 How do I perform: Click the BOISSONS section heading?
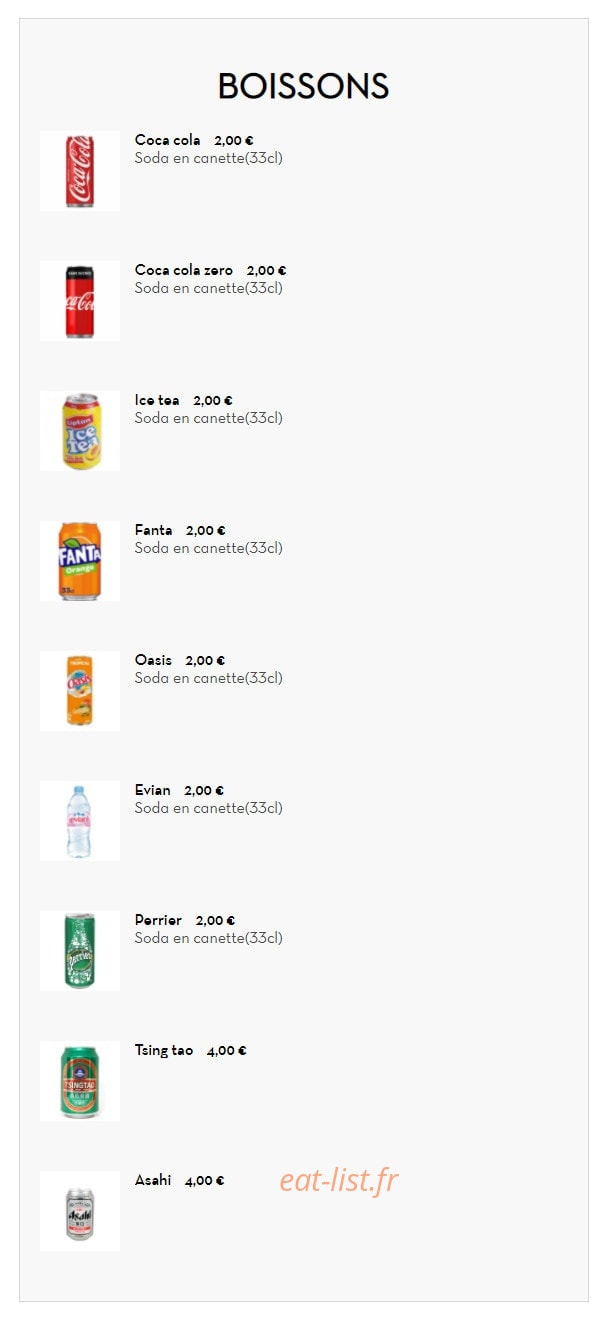click(x=303, y=86)
